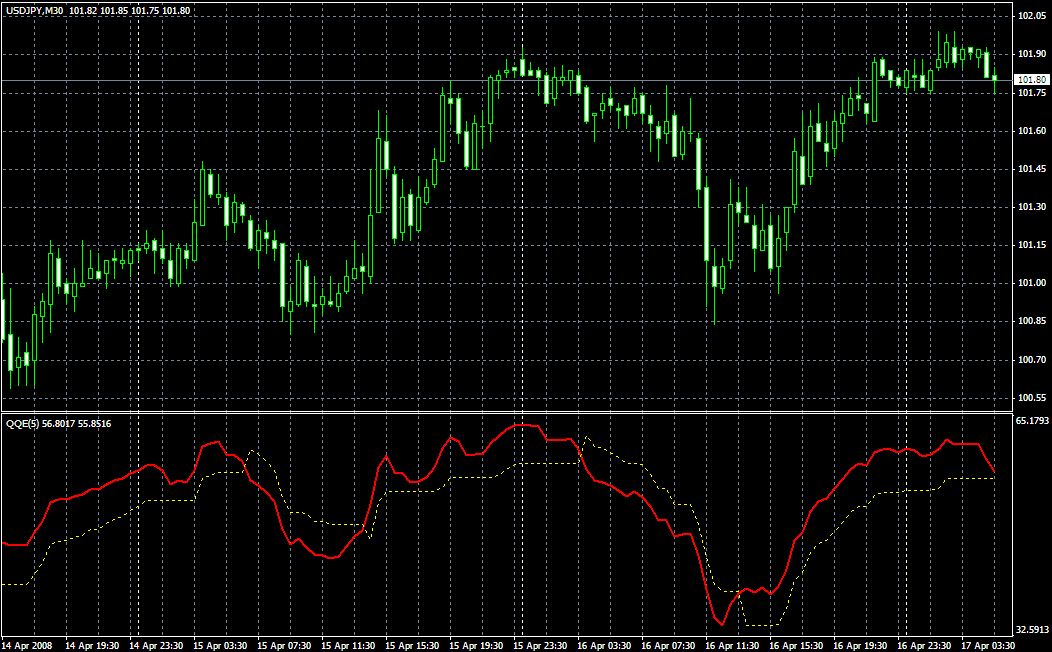Click the 15 Apr 15:30 time label
Image resolution: width=1052 pixels, height=652 pixels.
coord(412,645)
